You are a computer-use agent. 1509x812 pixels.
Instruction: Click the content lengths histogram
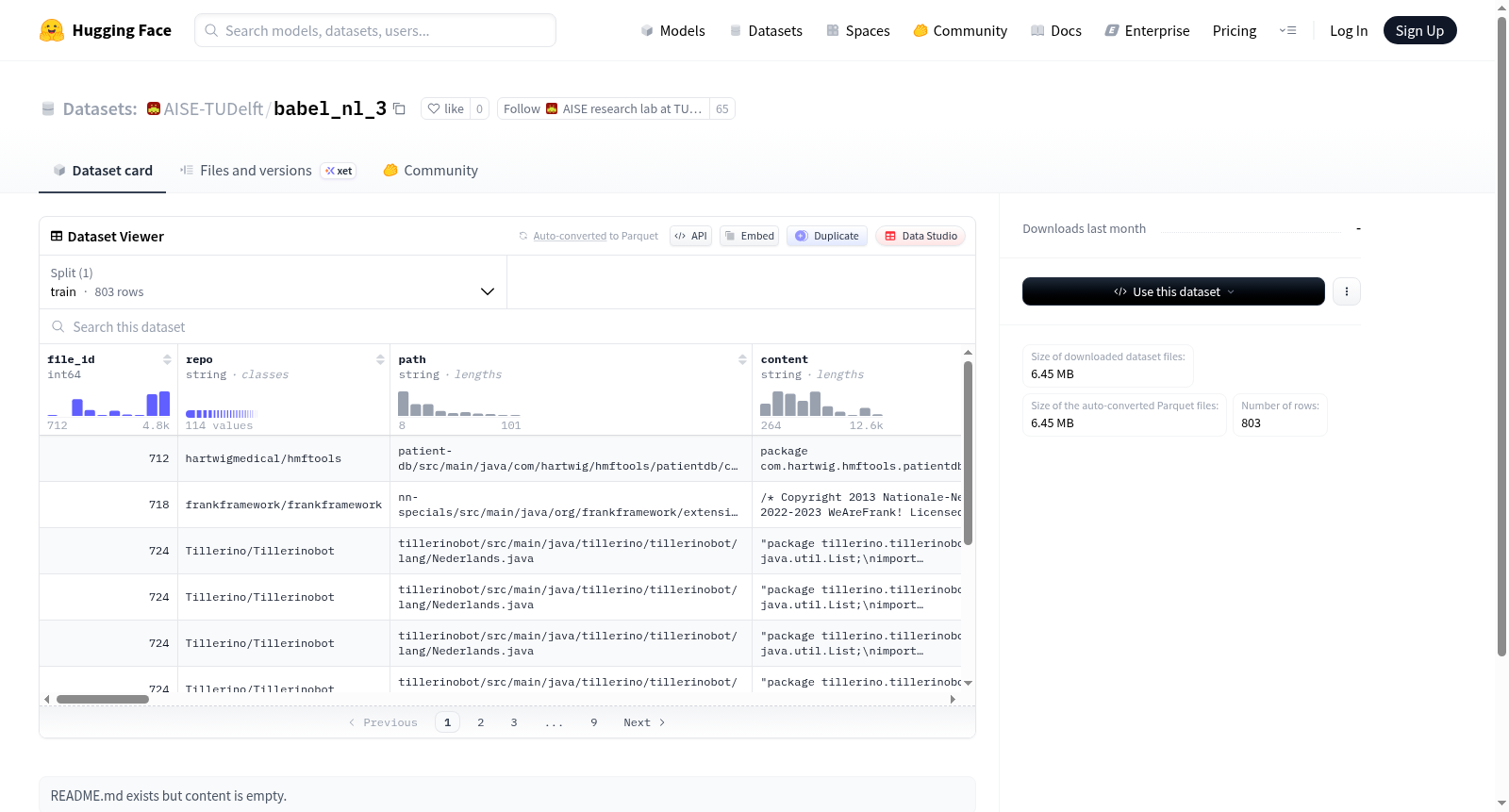pos(821,403)
